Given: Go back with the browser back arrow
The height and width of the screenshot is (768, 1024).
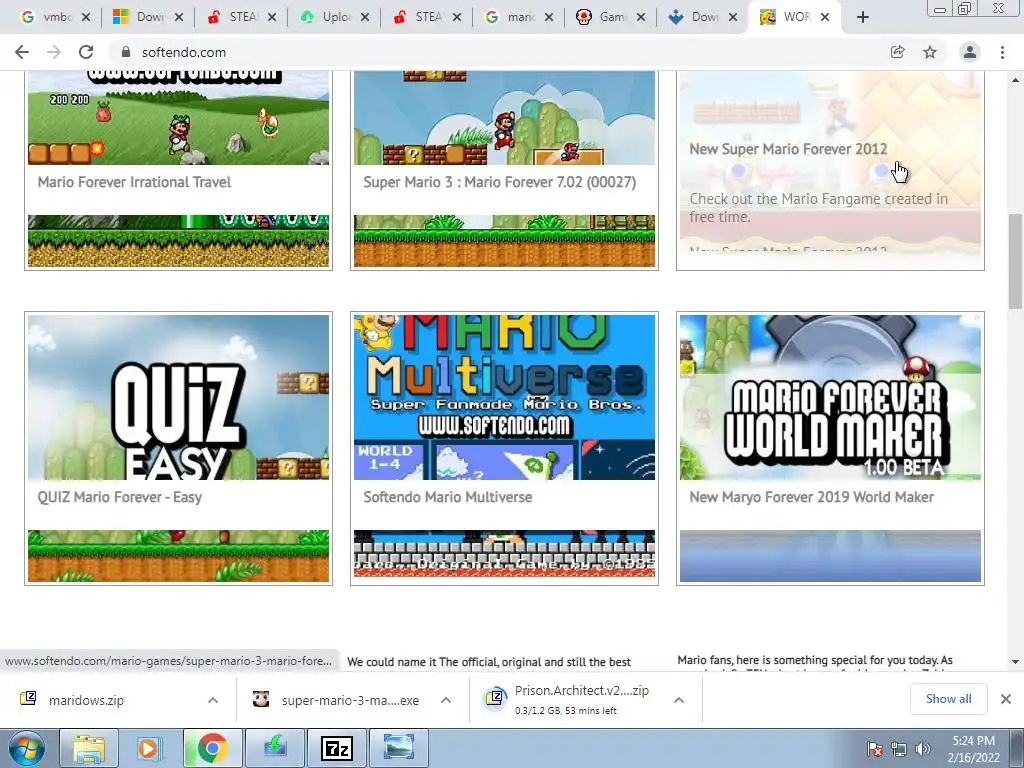Looking at the screenshot, I should 22,52.
